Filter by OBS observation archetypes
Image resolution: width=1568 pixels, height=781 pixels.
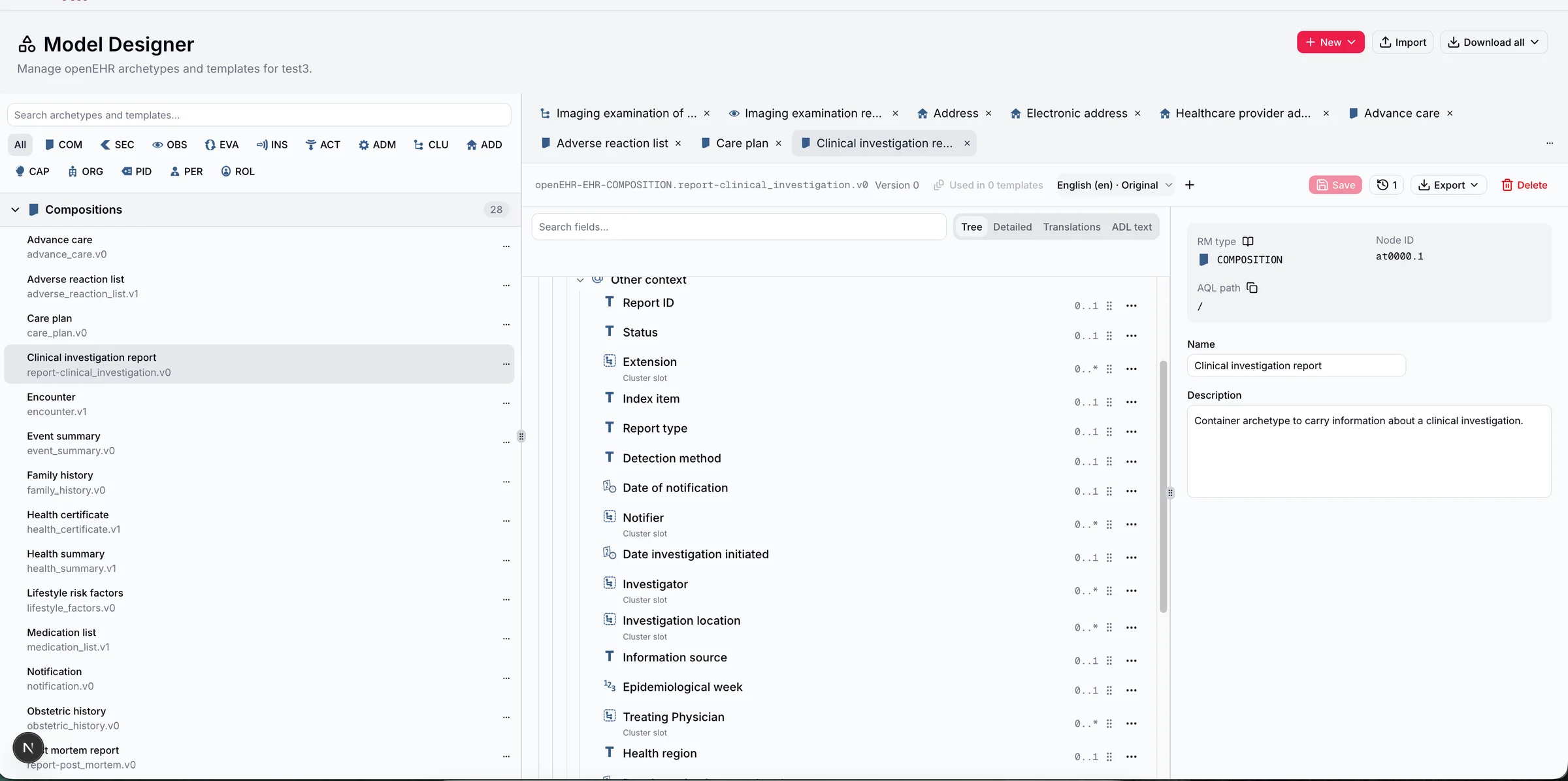170,145
